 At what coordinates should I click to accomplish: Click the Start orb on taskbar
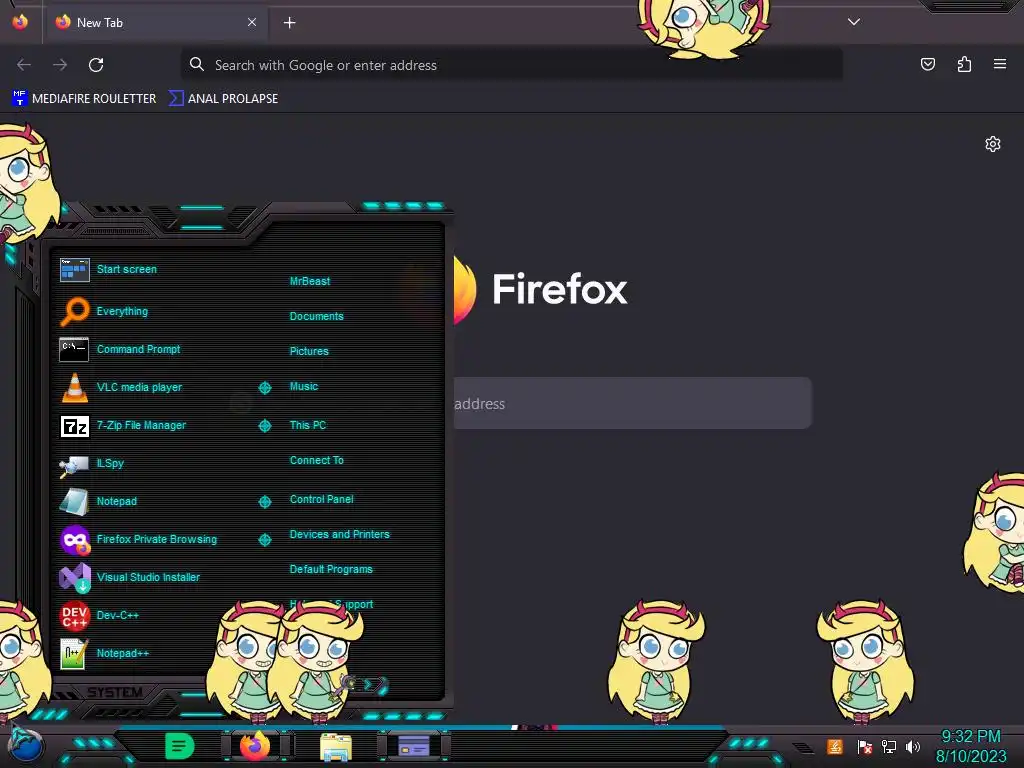26,746
